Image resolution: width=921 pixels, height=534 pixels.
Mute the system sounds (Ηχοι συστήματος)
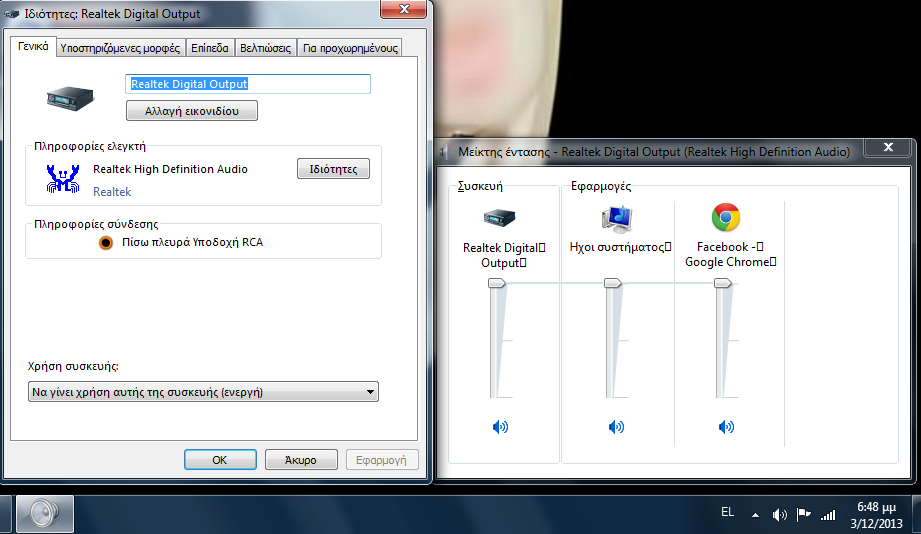pos(616,427)
